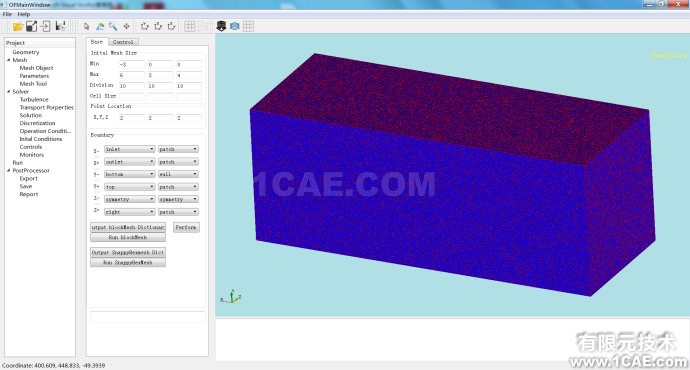690x370 pixels.
Task: Open the top boundary name dropdown
Action: (x=129, y=187)
